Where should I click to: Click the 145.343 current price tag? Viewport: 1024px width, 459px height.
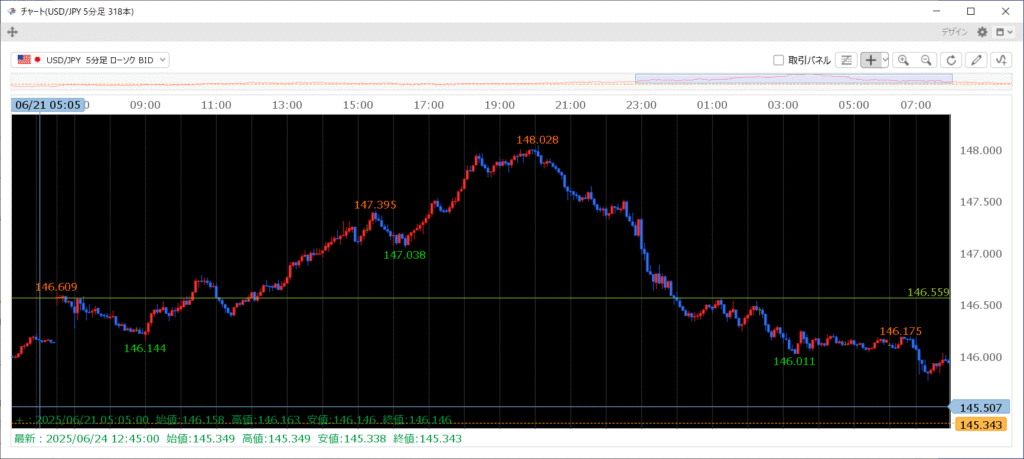point(980,425)
